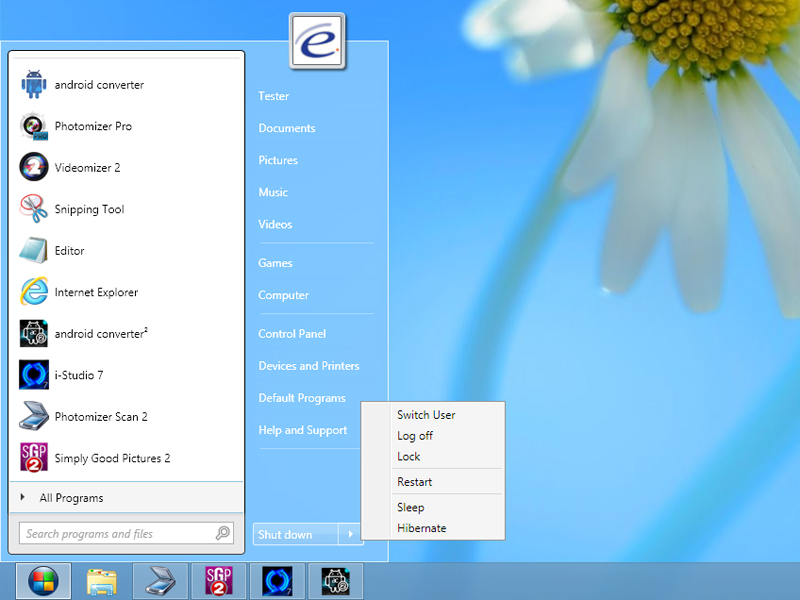Open Devices and Printers
This screenshot has height=600, width=800.
coord(309,366)
